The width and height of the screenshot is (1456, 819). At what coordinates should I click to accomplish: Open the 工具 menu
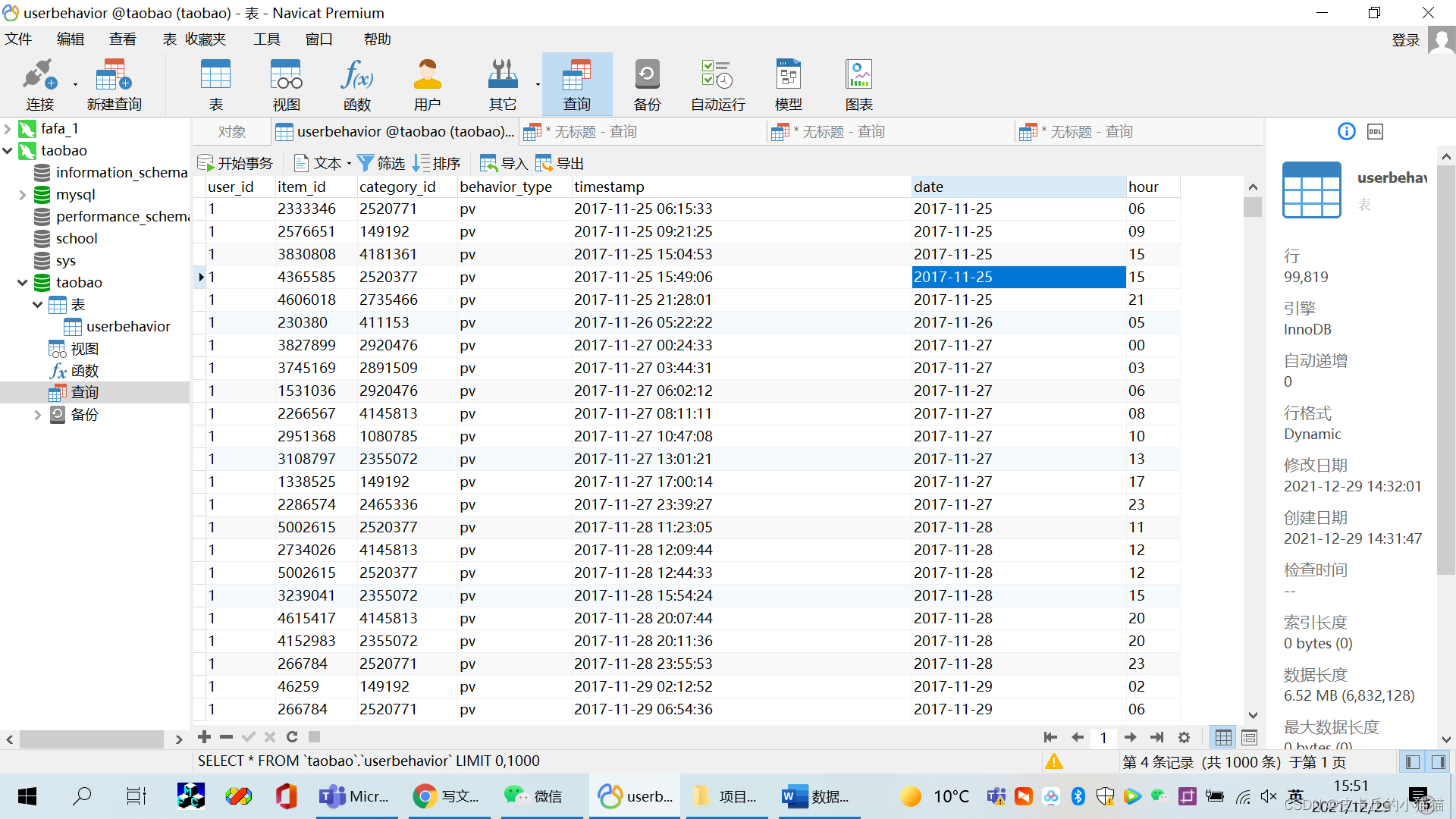(x=266, y=39)
